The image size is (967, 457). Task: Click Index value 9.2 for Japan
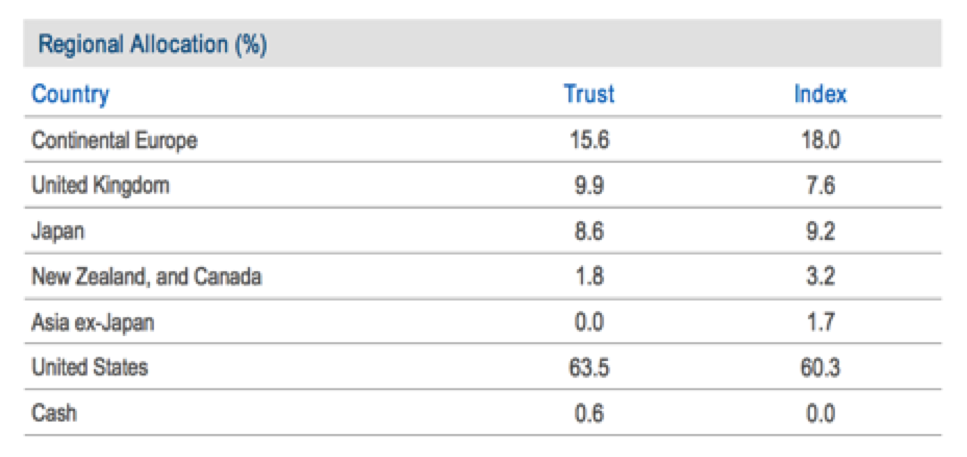click(x=820, y=231)
